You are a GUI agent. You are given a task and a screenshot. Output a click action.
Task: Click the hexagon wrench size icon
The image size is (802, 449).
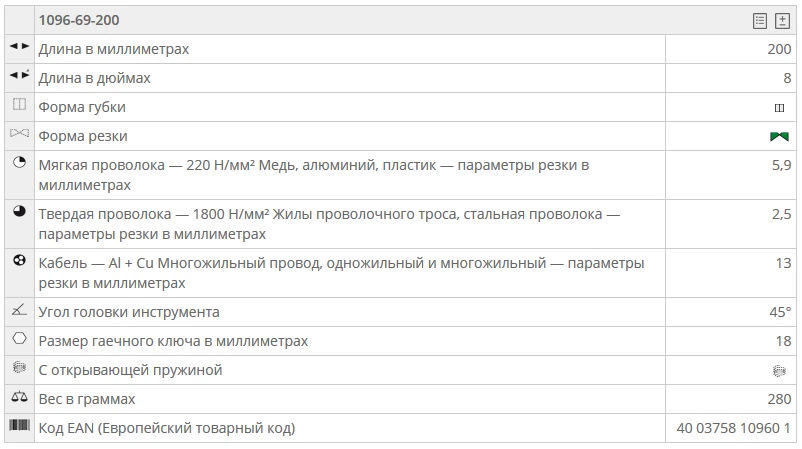click(x=19, y=340)
